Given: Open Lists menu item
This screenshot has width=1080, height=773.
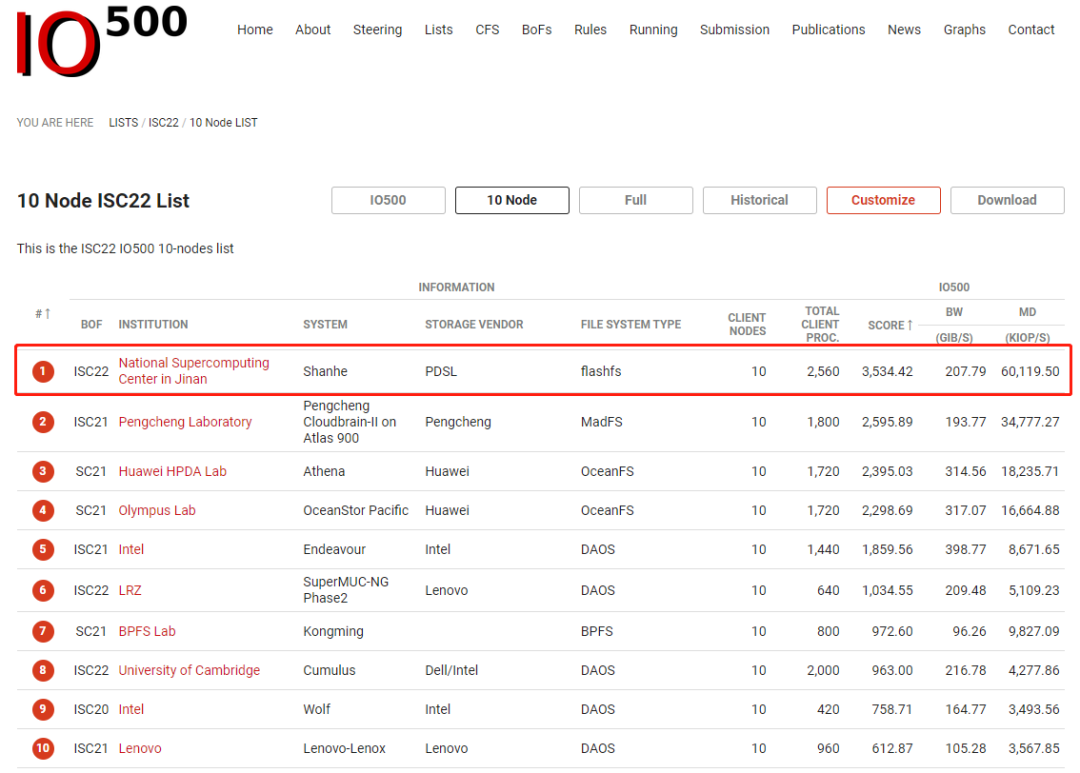Looking at the screenshot, I should [x=439, y=30].
